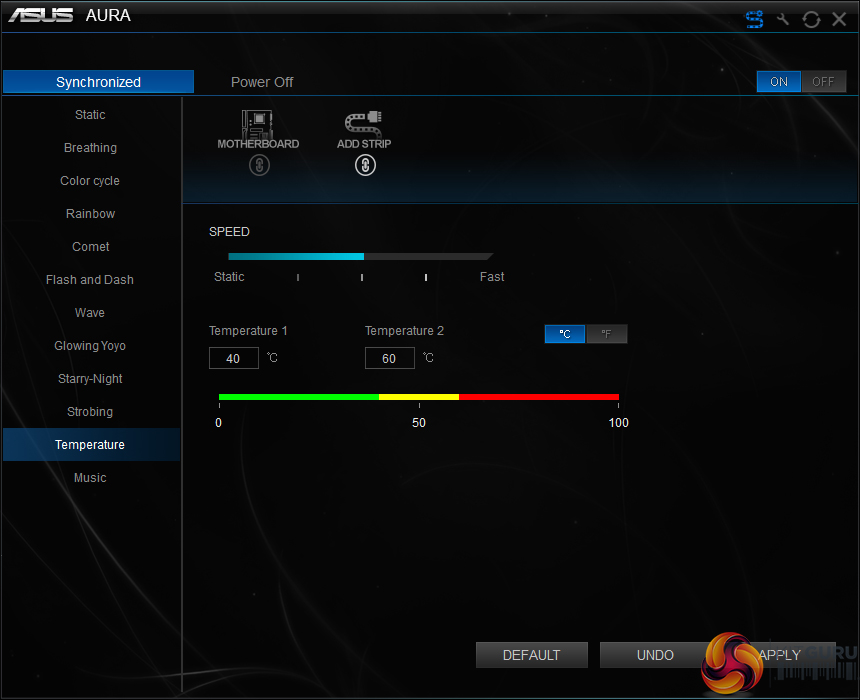Turn lighting OFF

click(823, 82)
